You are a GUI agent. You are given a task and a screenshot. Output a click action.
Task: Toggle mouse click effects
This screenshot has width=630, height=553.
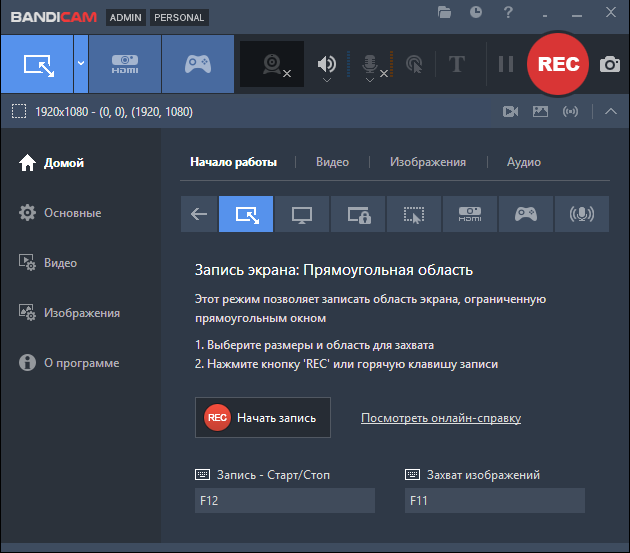point(414,64)
